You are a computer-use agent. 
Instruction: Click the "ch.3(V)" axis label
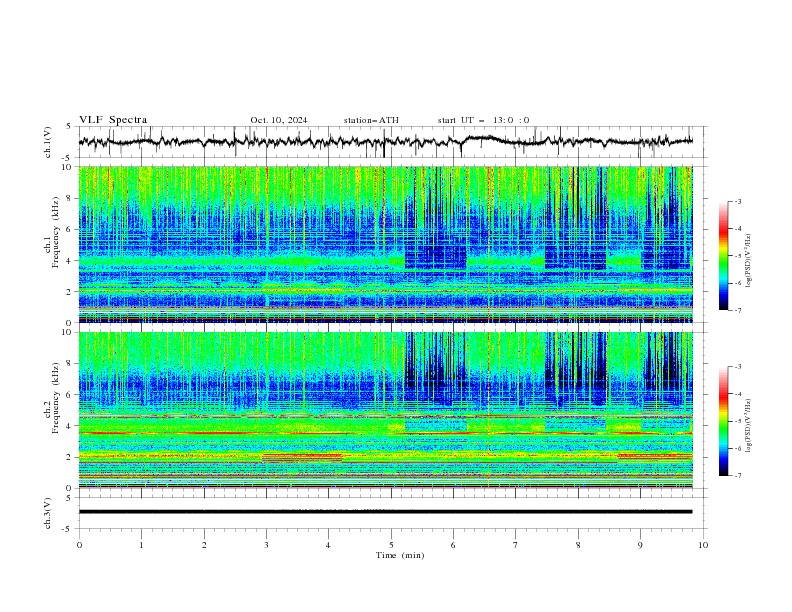48,513
